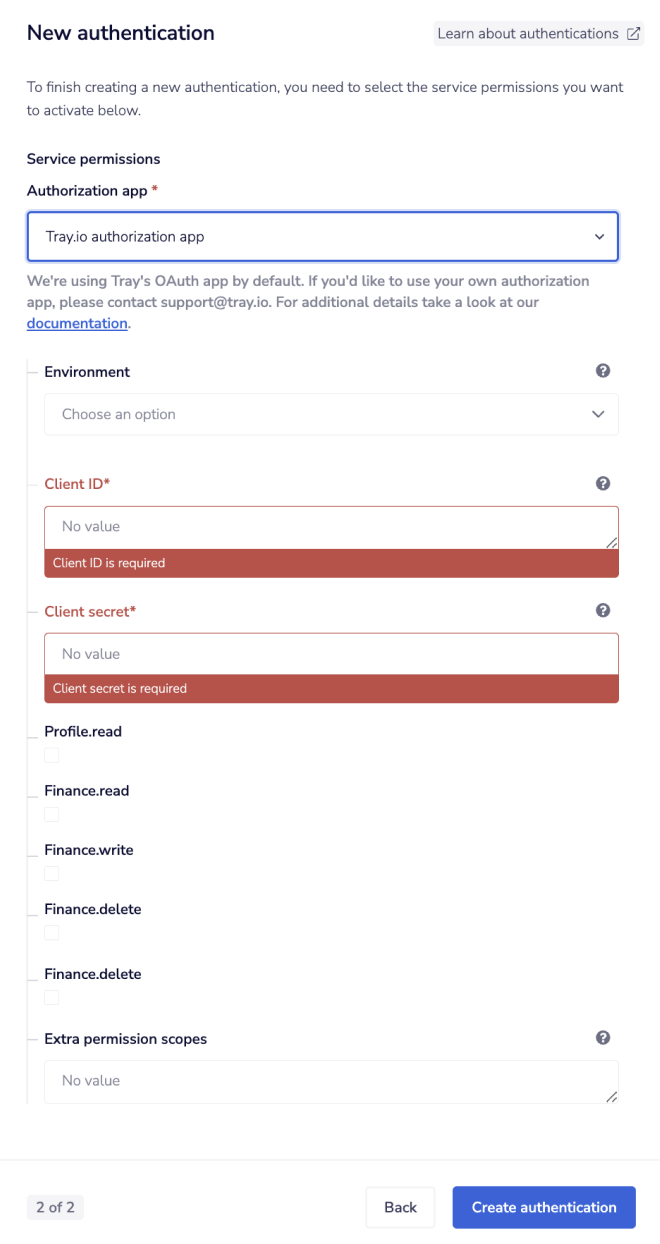The height and width of the screenshot is (1244, 660).
Task: Expand the Environment Choose an option dropdown
Action: pos(331,413)
